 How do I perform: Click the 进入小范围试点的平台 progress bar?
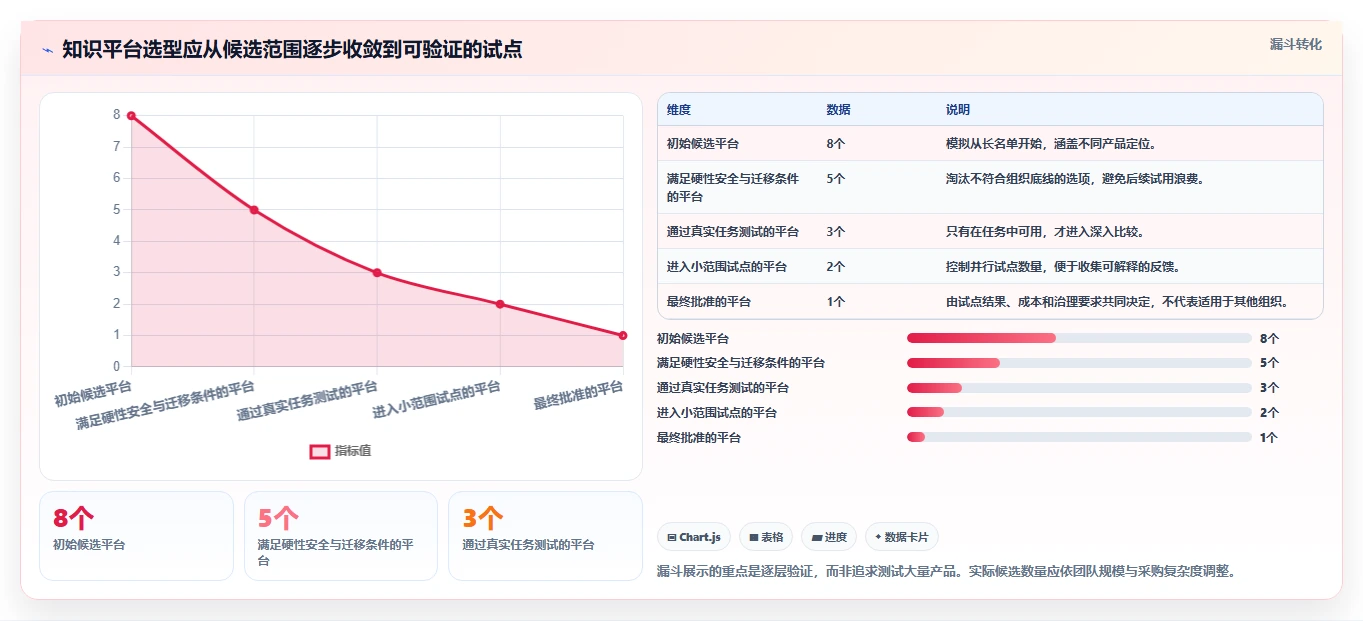click(x=1079, y=412)
